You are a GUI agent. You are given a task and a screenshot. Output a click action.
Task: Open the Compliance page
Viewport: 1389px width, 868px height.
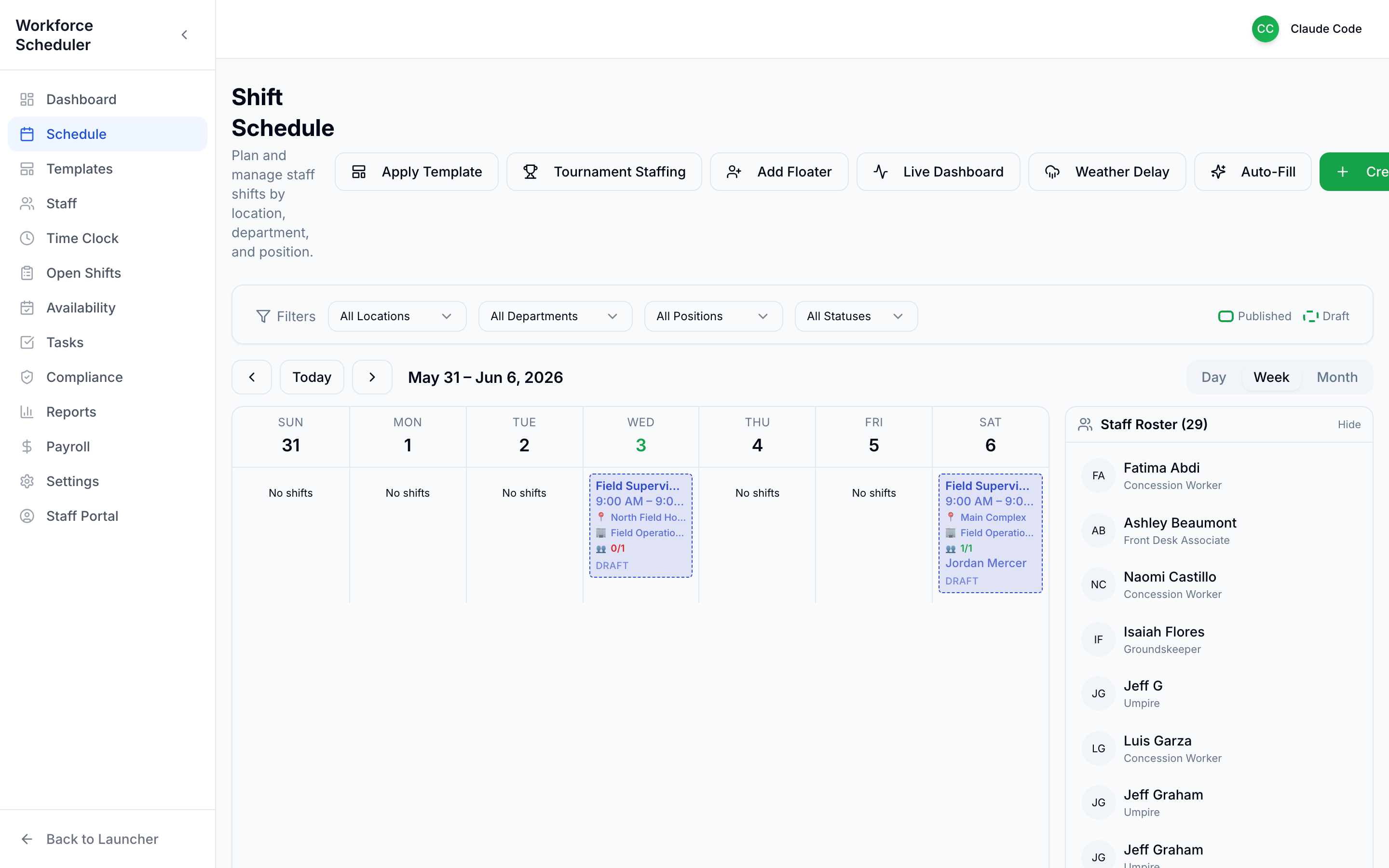[108, 377]
